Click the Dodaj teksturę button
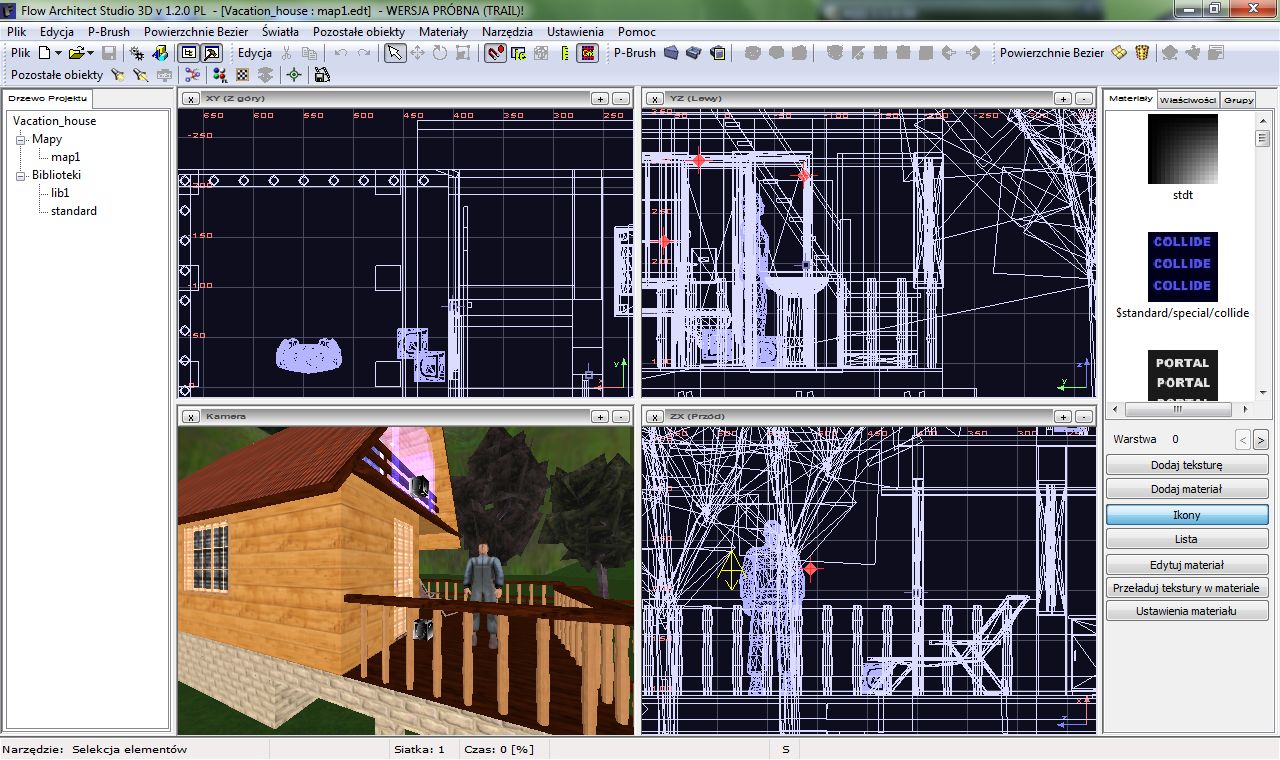1280x760 pixels. pos(1186,465)
